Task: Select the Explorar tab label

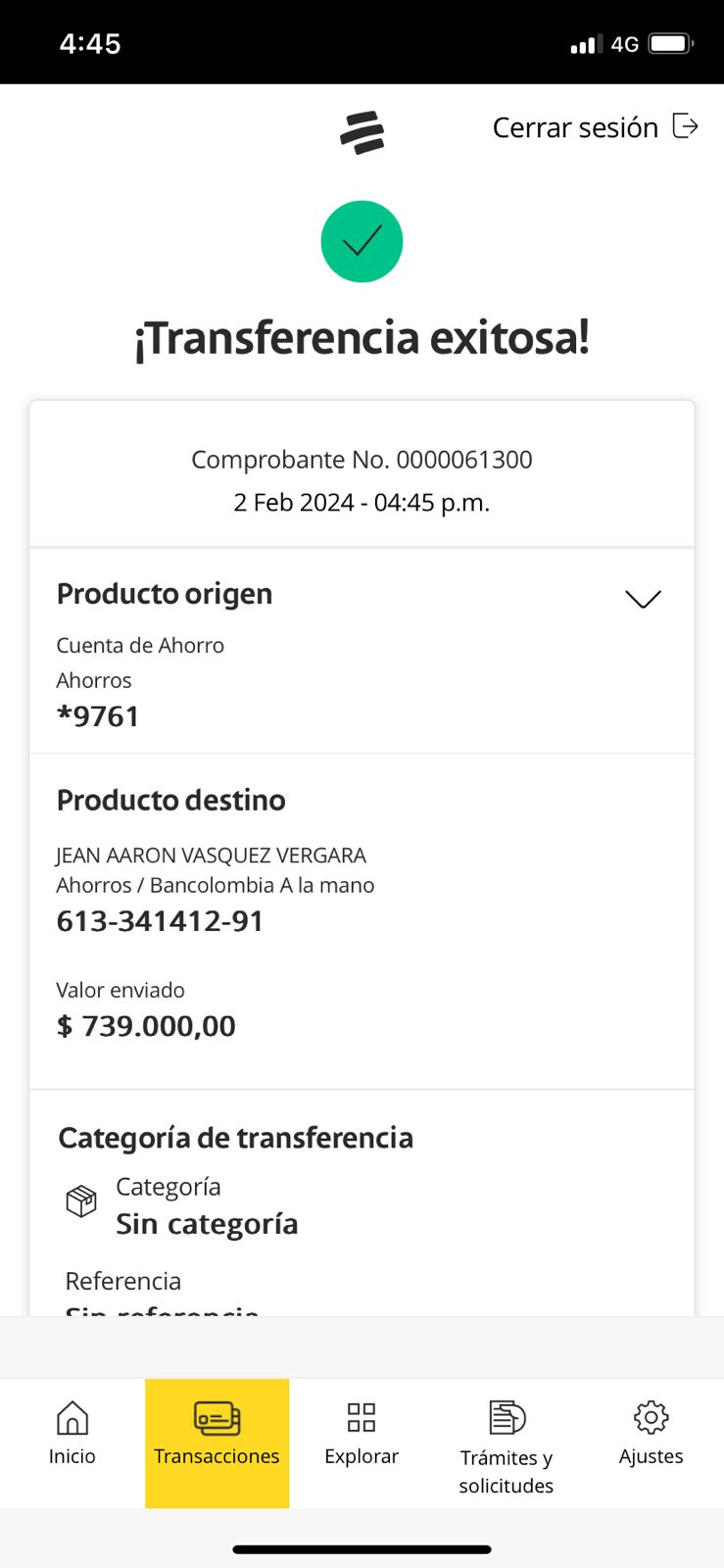Action: pos(362,1456)
